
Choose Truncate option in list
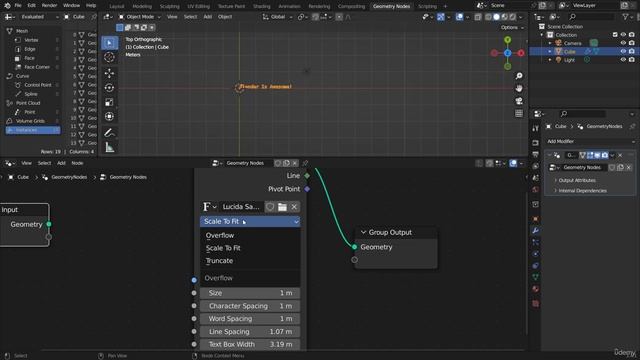pyautogui.click(x=219, y=261)
